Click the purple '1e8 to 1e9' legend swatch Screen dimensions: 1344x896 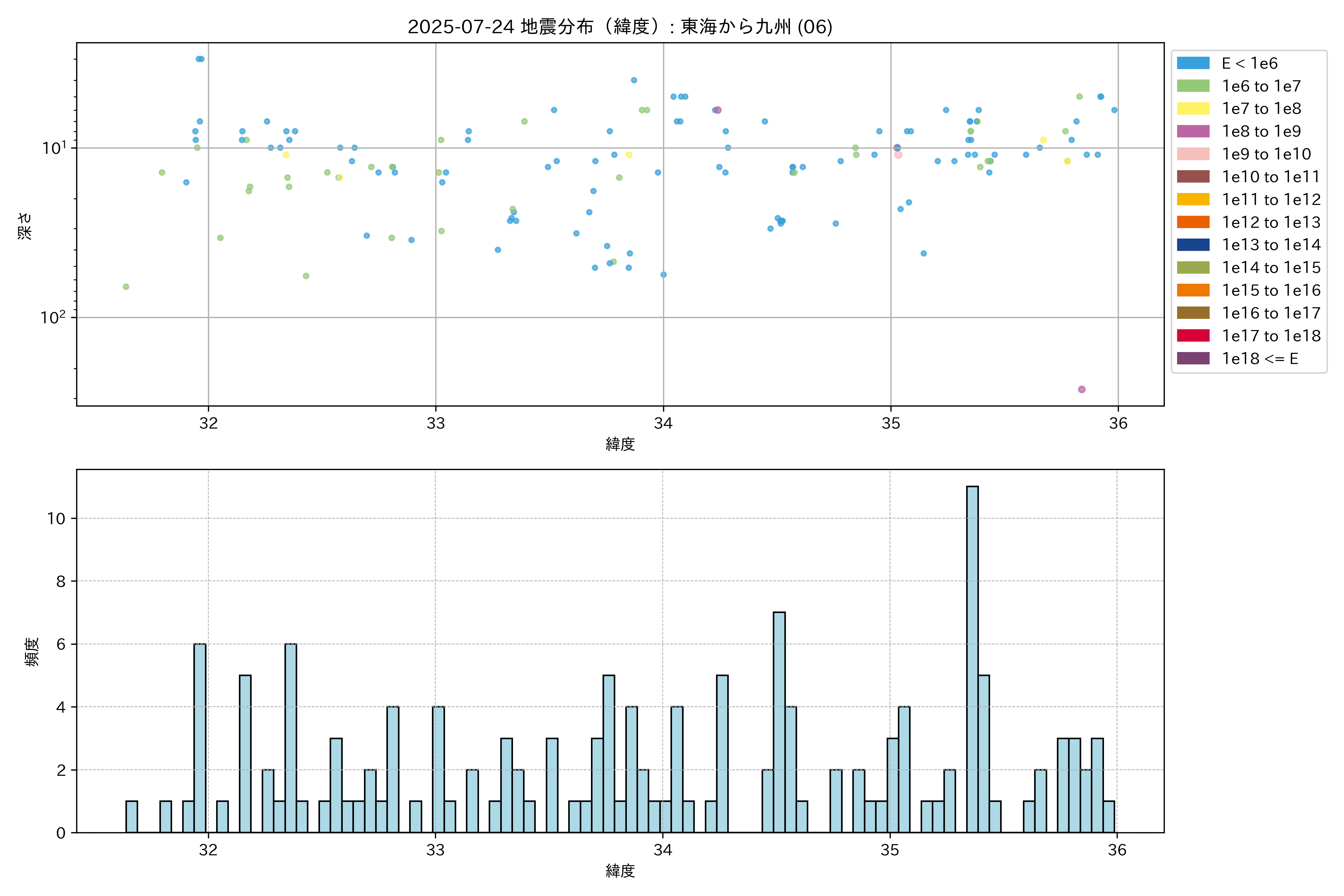pyautogui.click(x=1192, y=131)
